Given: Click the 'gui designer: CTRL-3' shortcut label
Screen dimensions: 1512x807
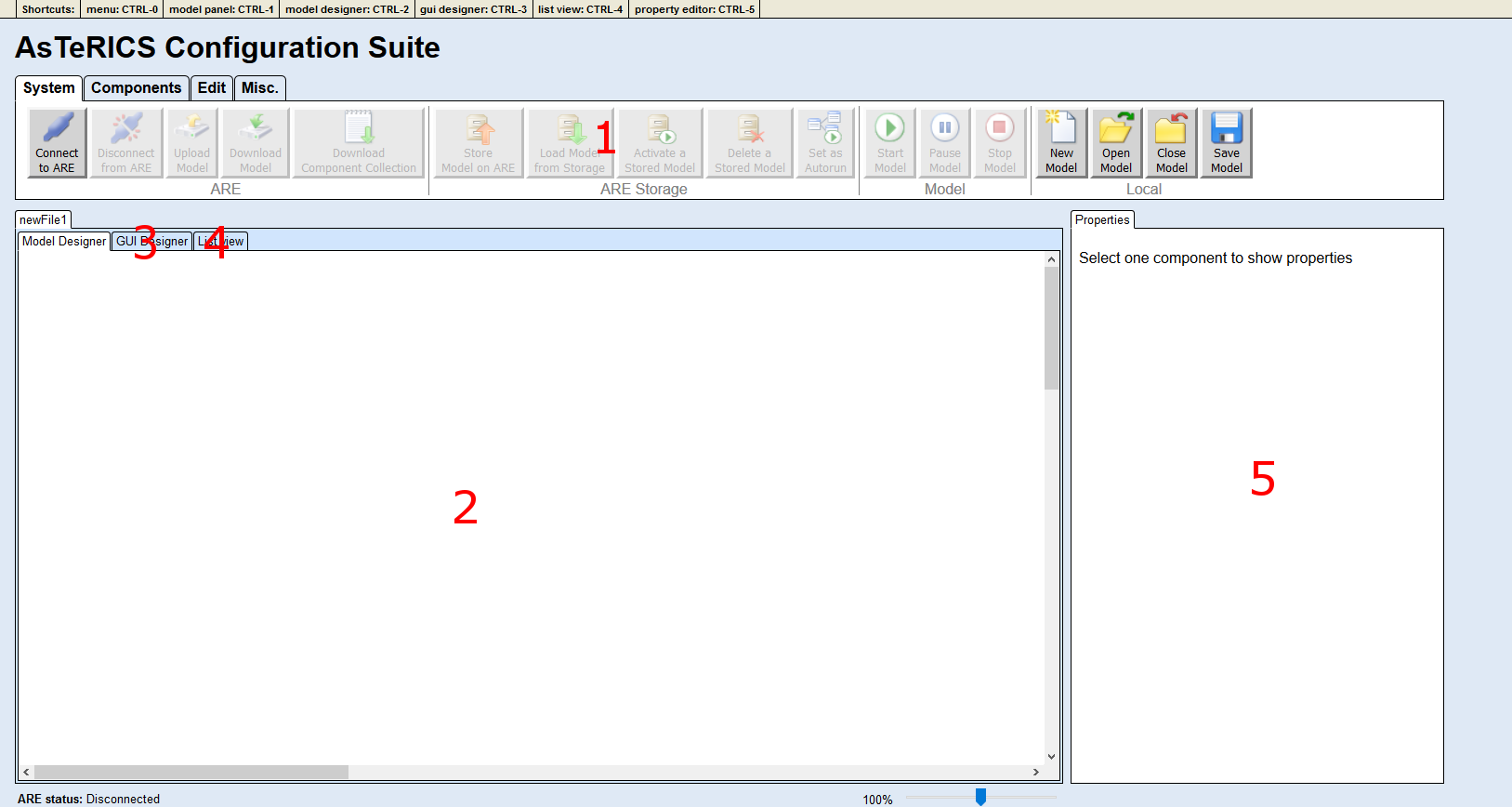Looking at the screenshot, I should (474, 9).
